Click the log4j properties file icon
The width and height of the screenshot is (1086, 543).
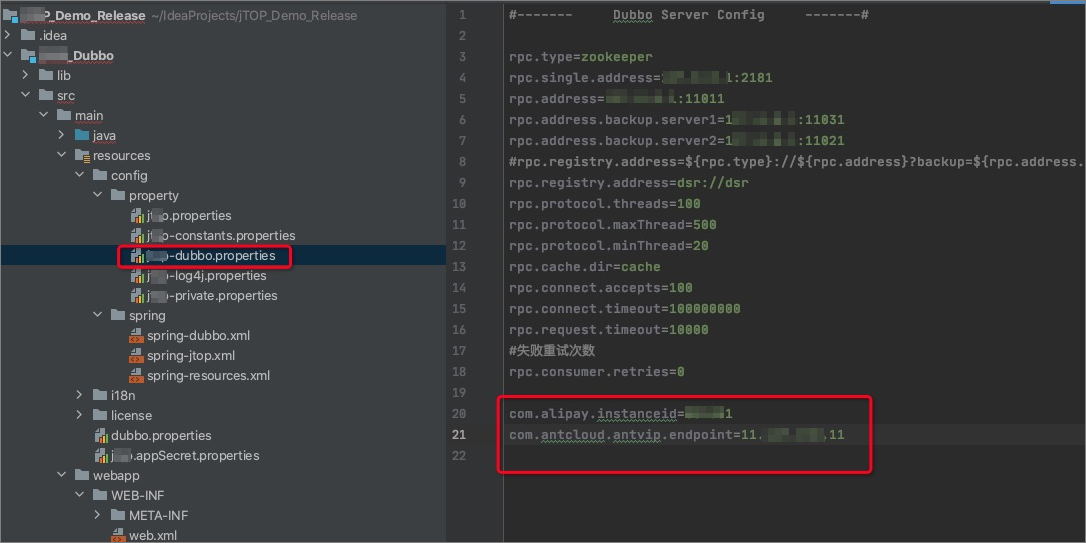coord(136,276)
